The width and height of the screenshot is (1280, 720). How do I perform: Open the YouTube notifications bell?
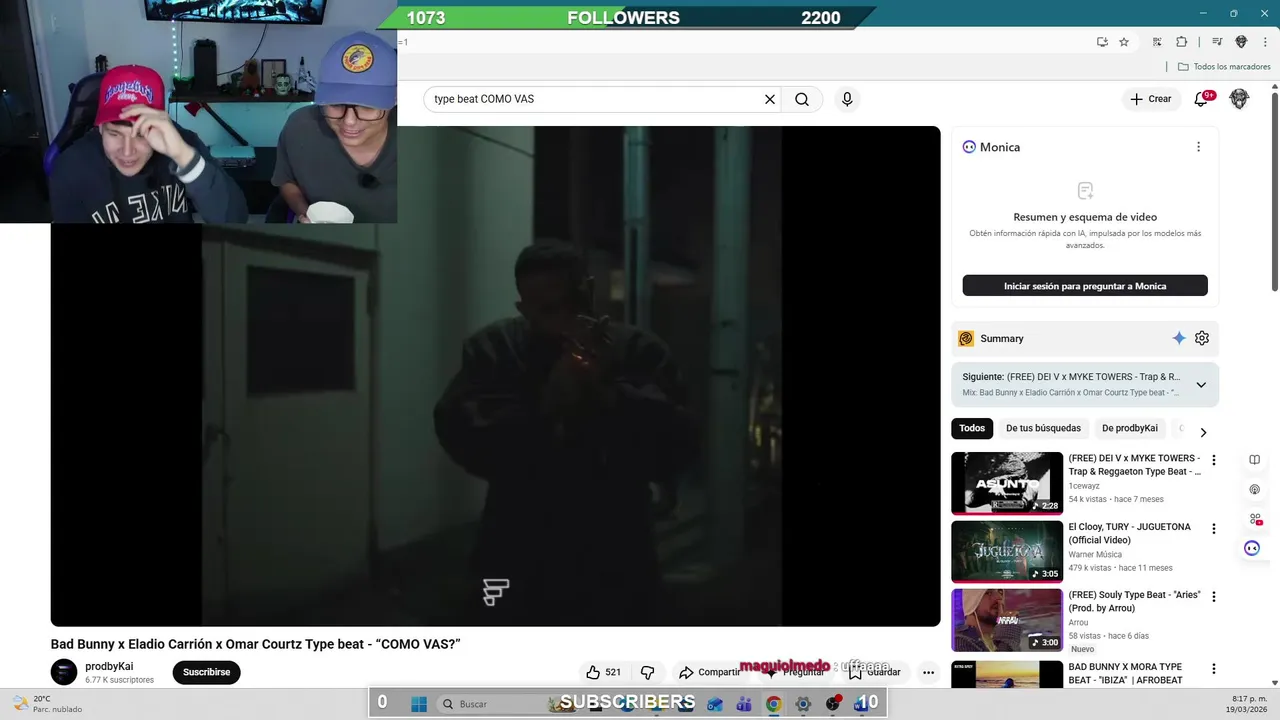click(1203, 99)
